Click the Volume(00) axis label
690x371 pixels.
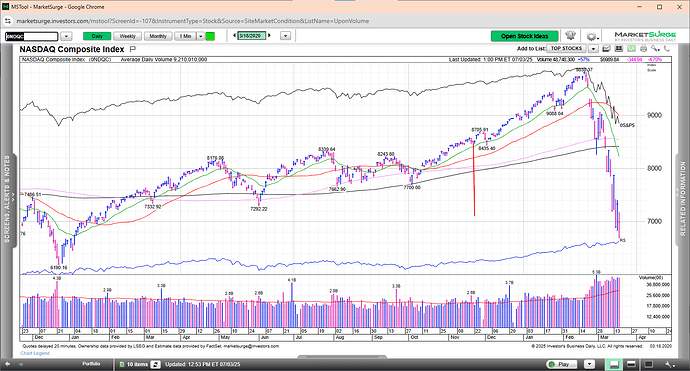651,278
